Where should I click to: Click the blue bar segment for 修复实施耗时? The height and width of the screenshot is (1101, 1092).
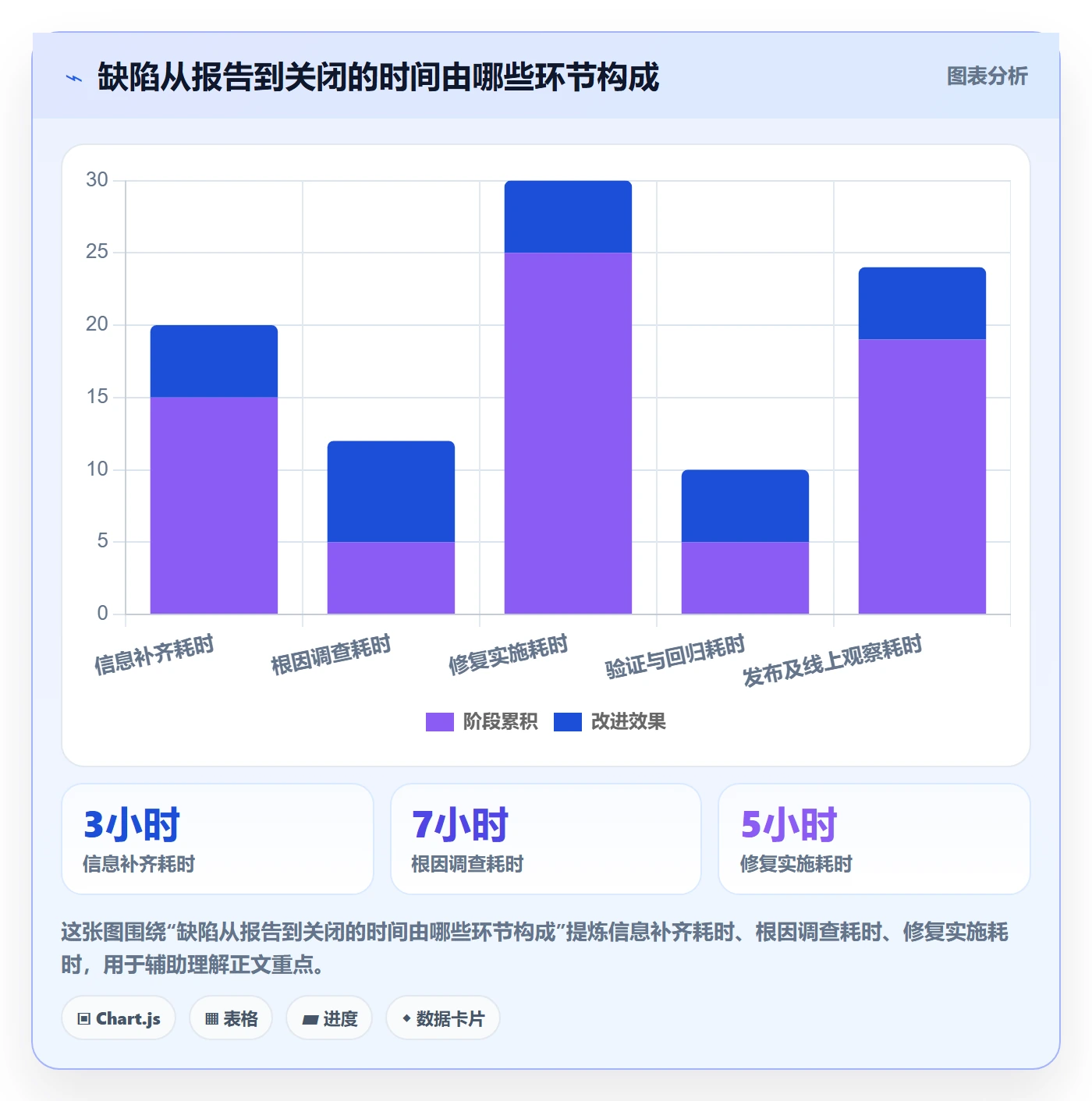(568, 217)
